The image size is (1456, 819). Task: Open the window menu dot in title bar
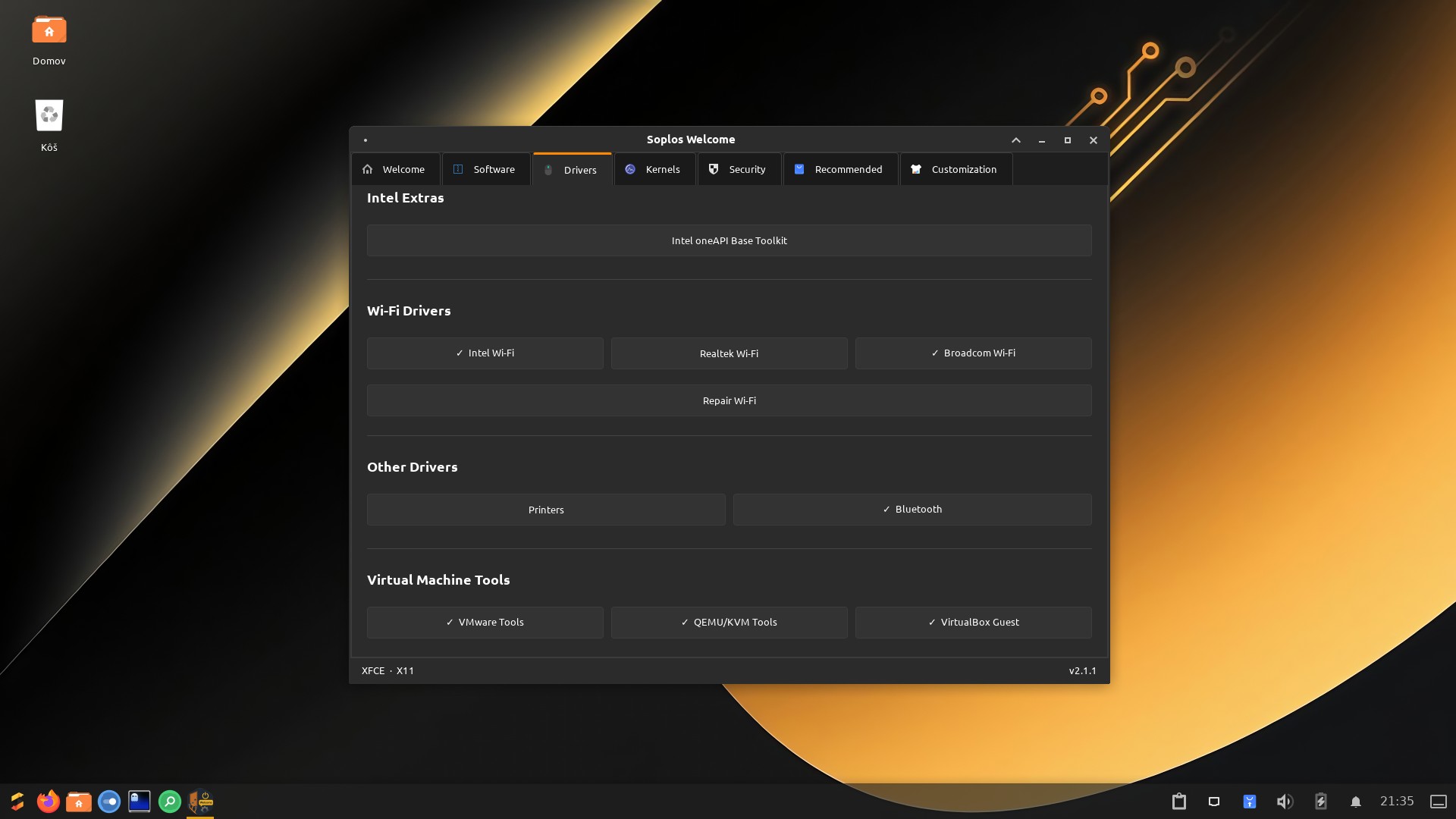click(x=366, y=140)
